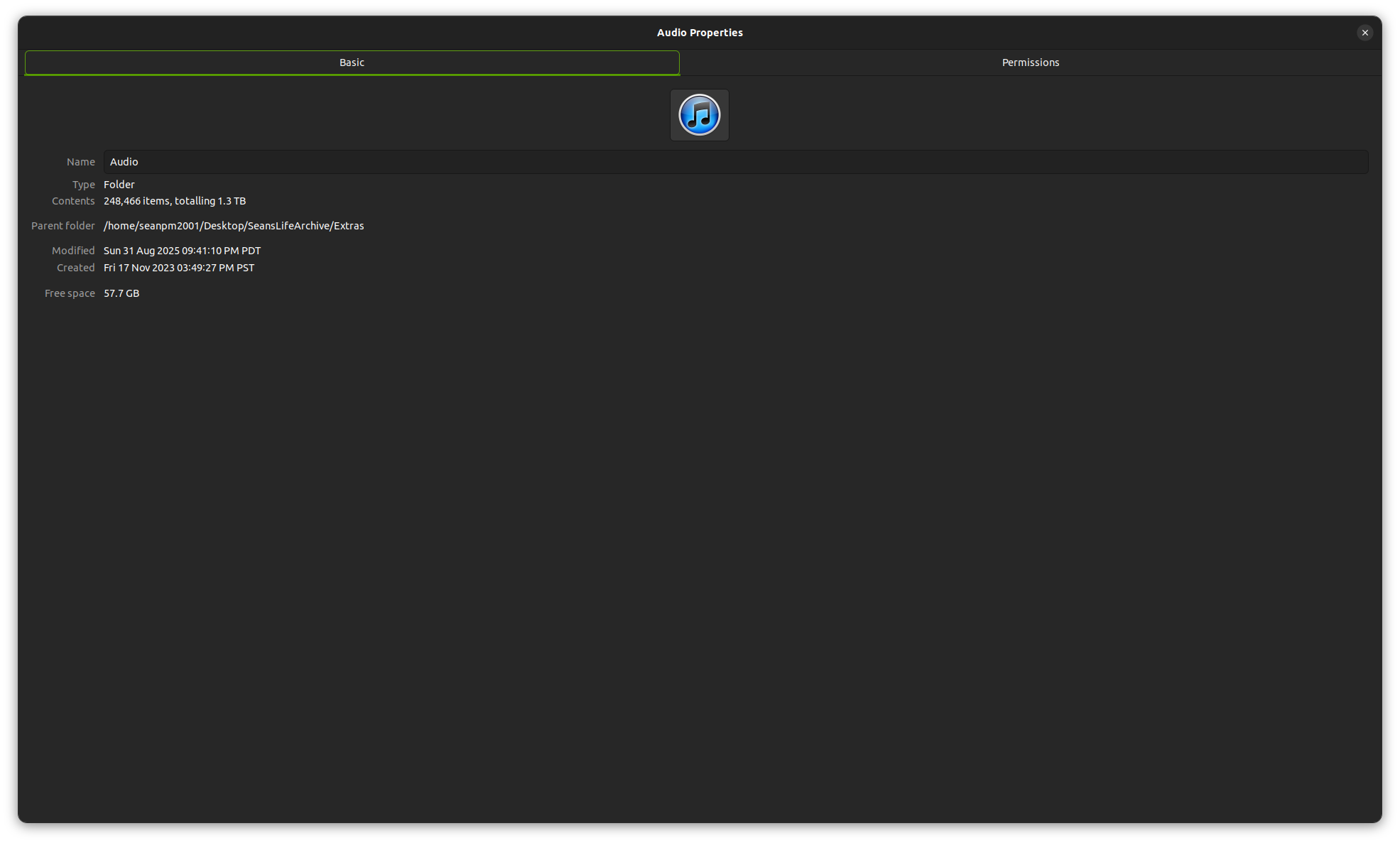The height and width of the screenshot is (843, 1400).
Task: Click the Created label
Action: 75,268
